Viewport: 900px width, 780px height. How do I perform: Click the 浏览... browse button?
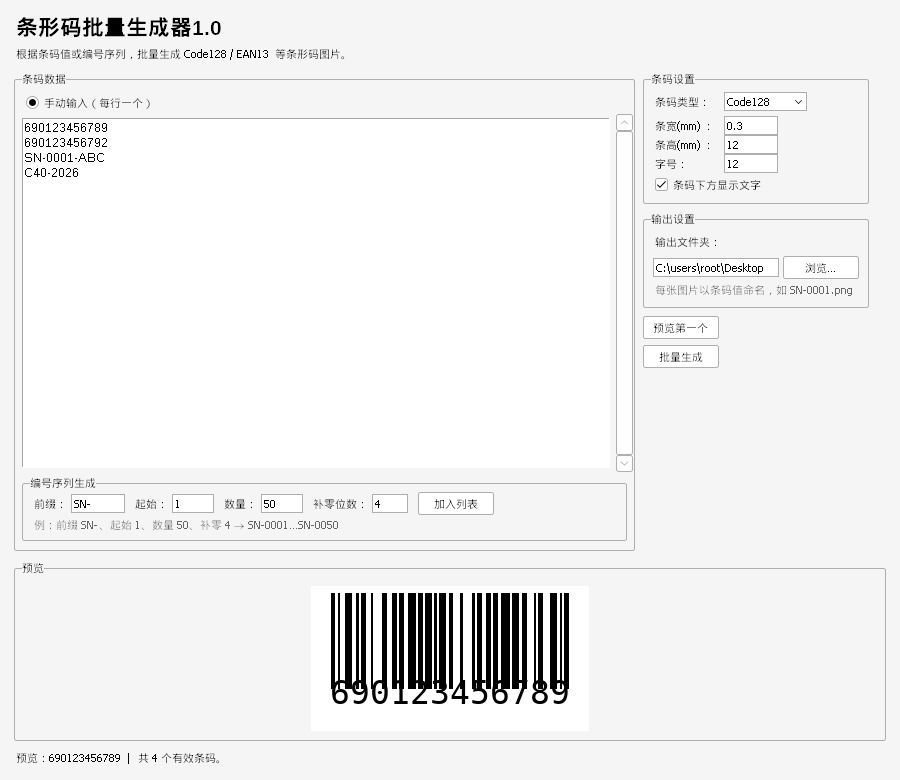821,267
